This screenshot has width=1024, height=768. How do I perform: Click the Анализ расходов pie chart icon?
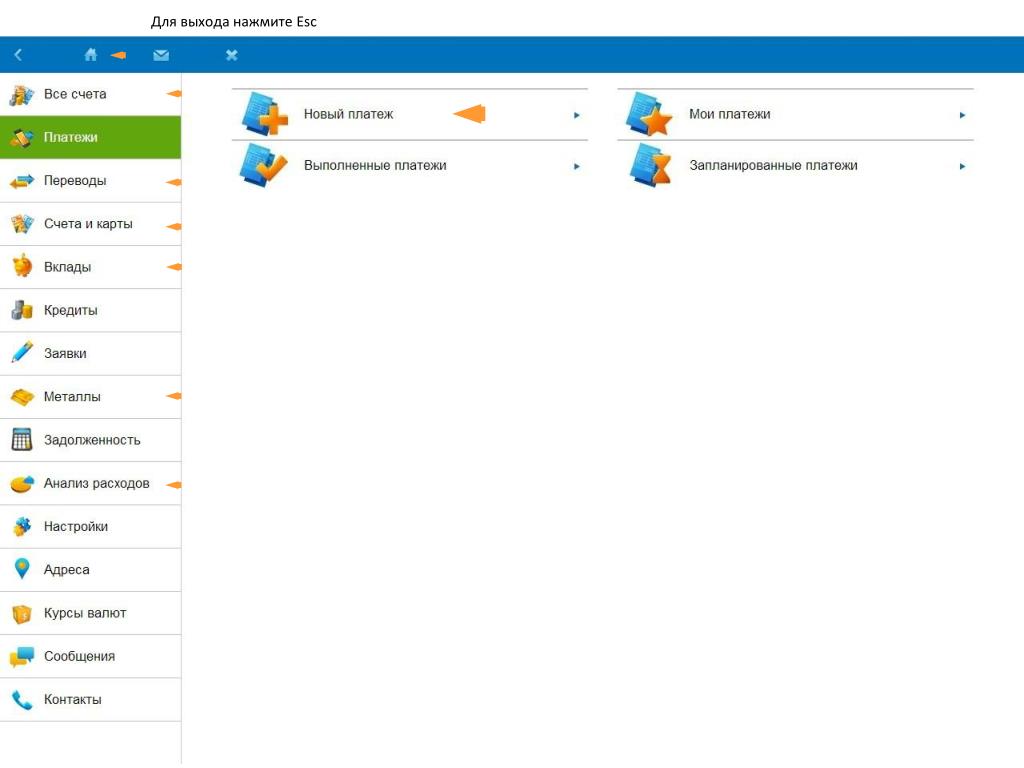pyautogui.click(x=22, y=484)
